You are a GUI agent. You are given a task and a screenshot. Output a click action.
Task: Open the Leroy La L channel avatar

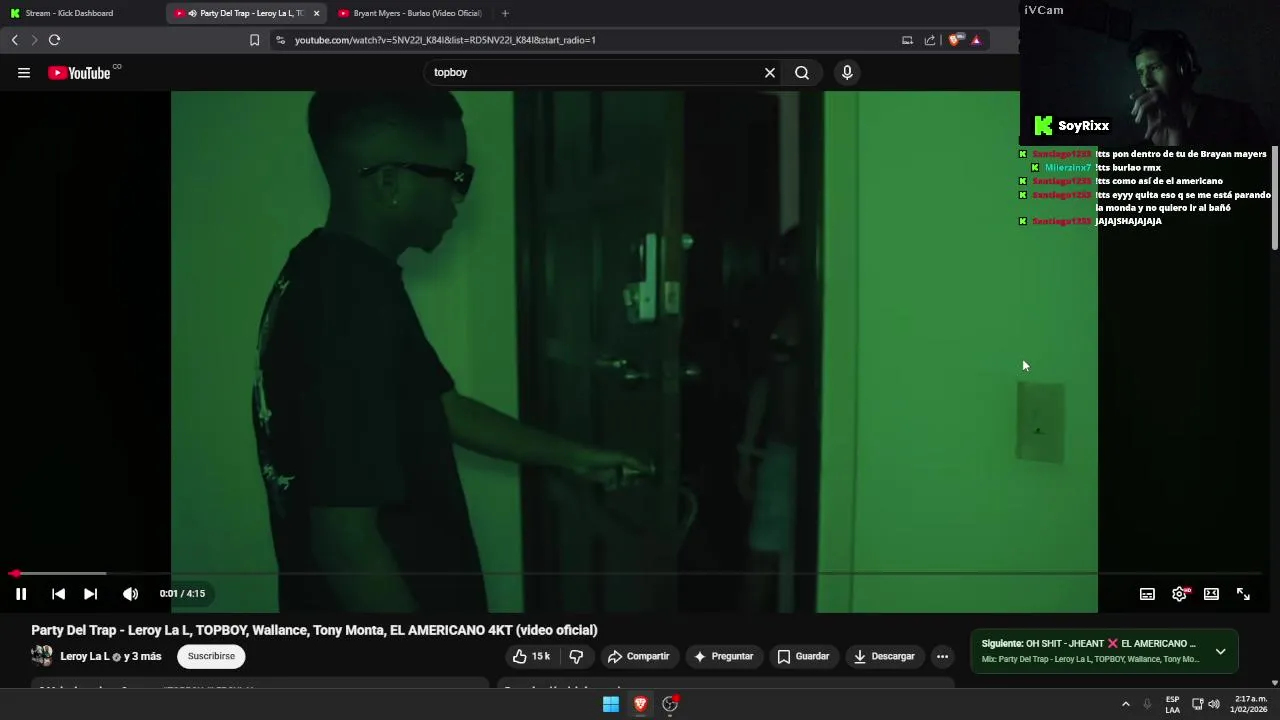(x=42, y=656)
